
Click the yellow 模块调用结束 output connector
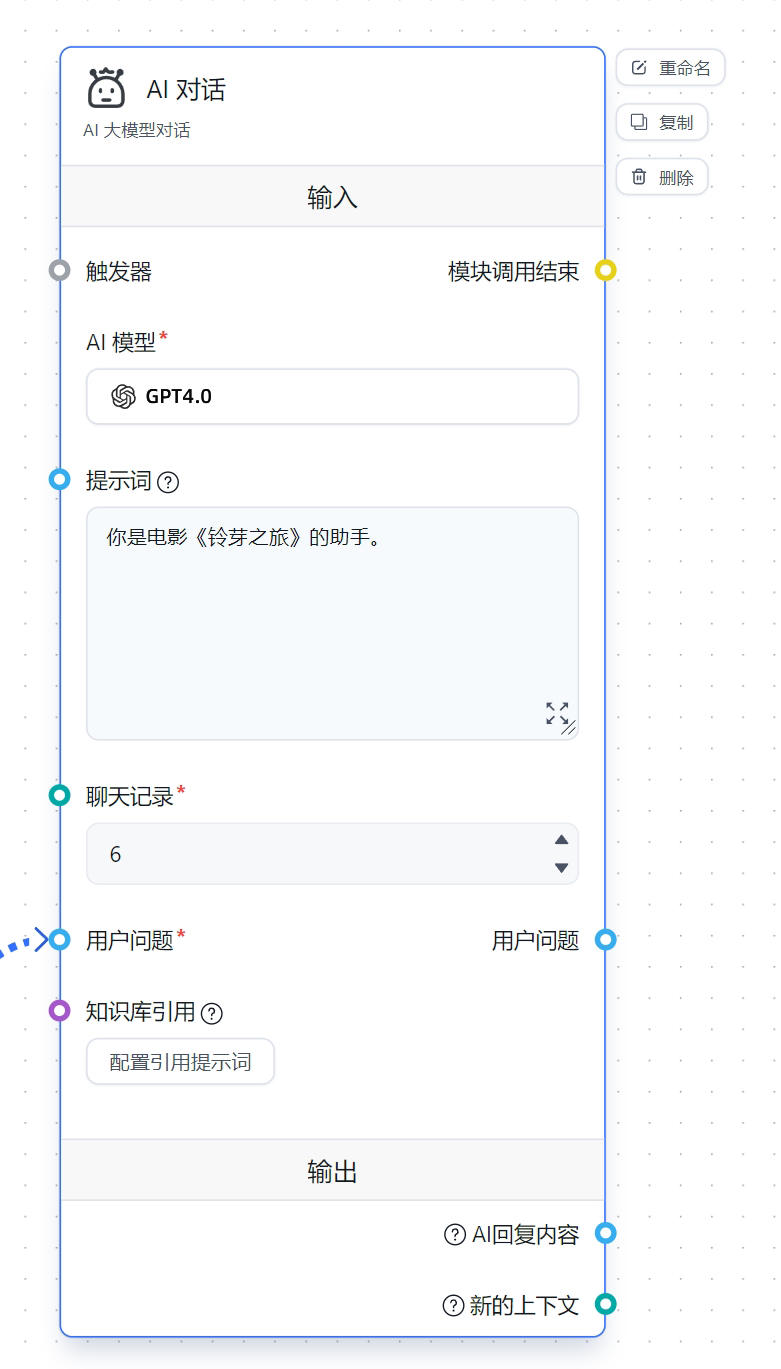click(606, 270)
